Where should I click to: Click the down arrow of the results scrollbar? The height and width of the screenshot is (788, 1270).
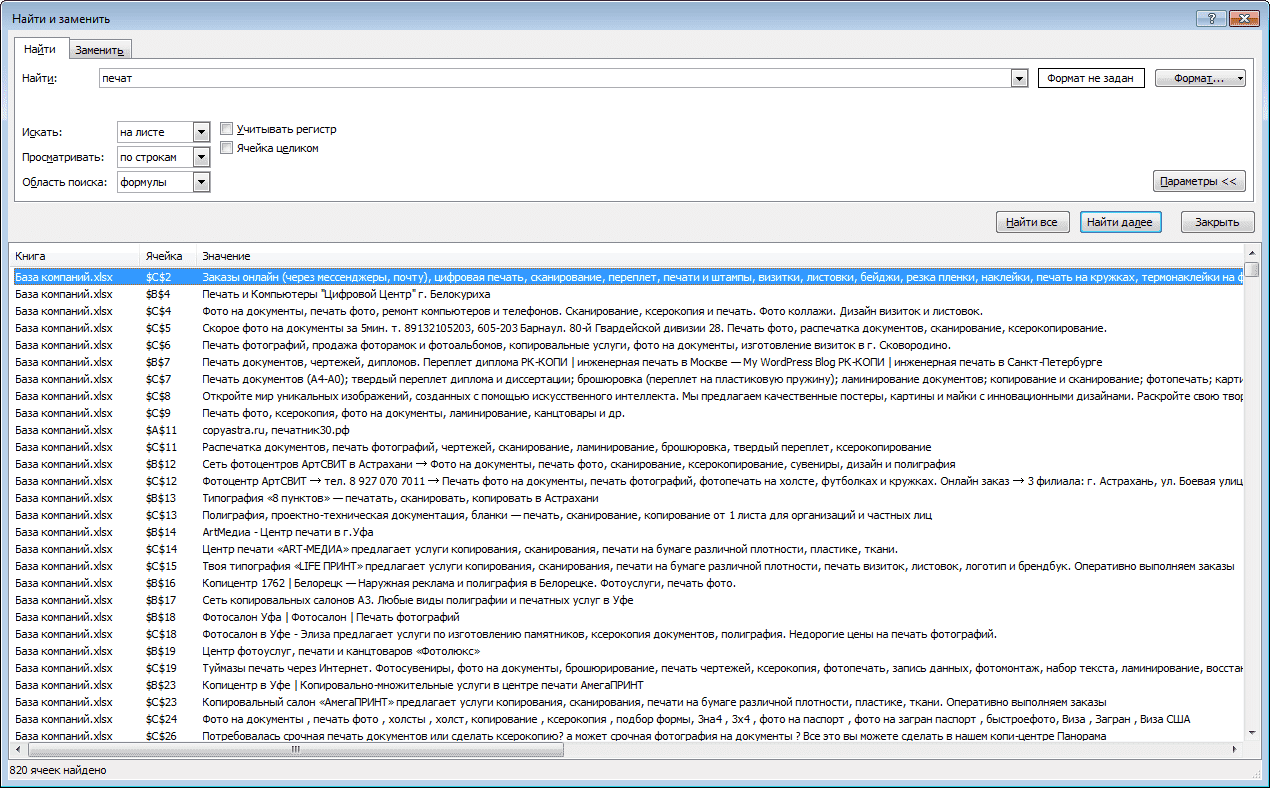pos(1252,732)
